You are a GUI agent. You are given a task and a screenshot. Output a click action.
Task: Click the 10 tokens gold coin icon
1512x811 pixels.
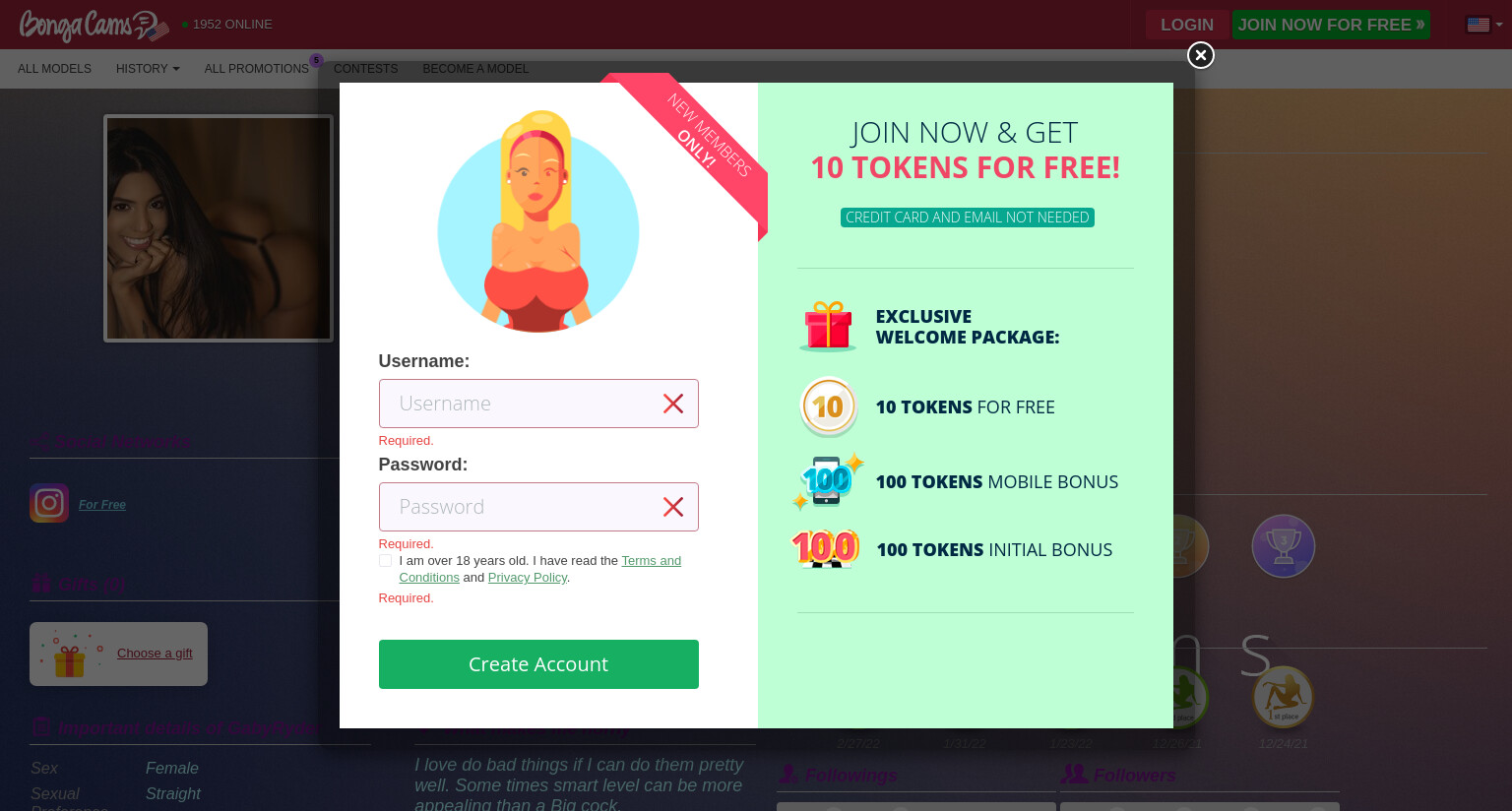tap(828, 406)
